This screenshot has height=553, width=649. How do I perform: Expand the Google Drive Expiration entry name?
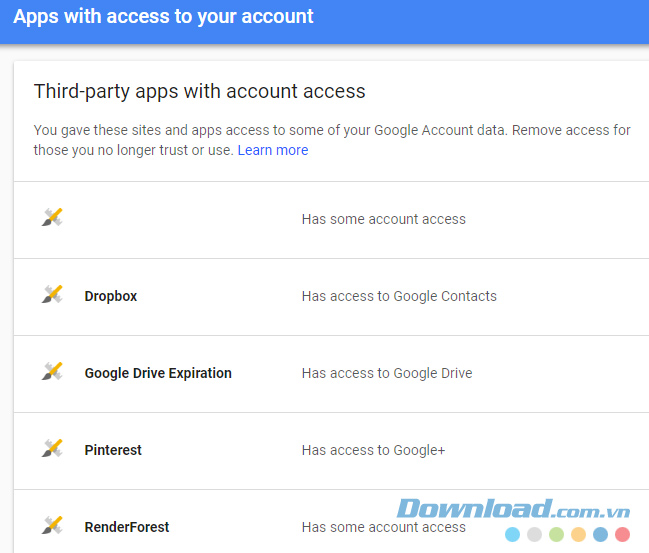158,373
